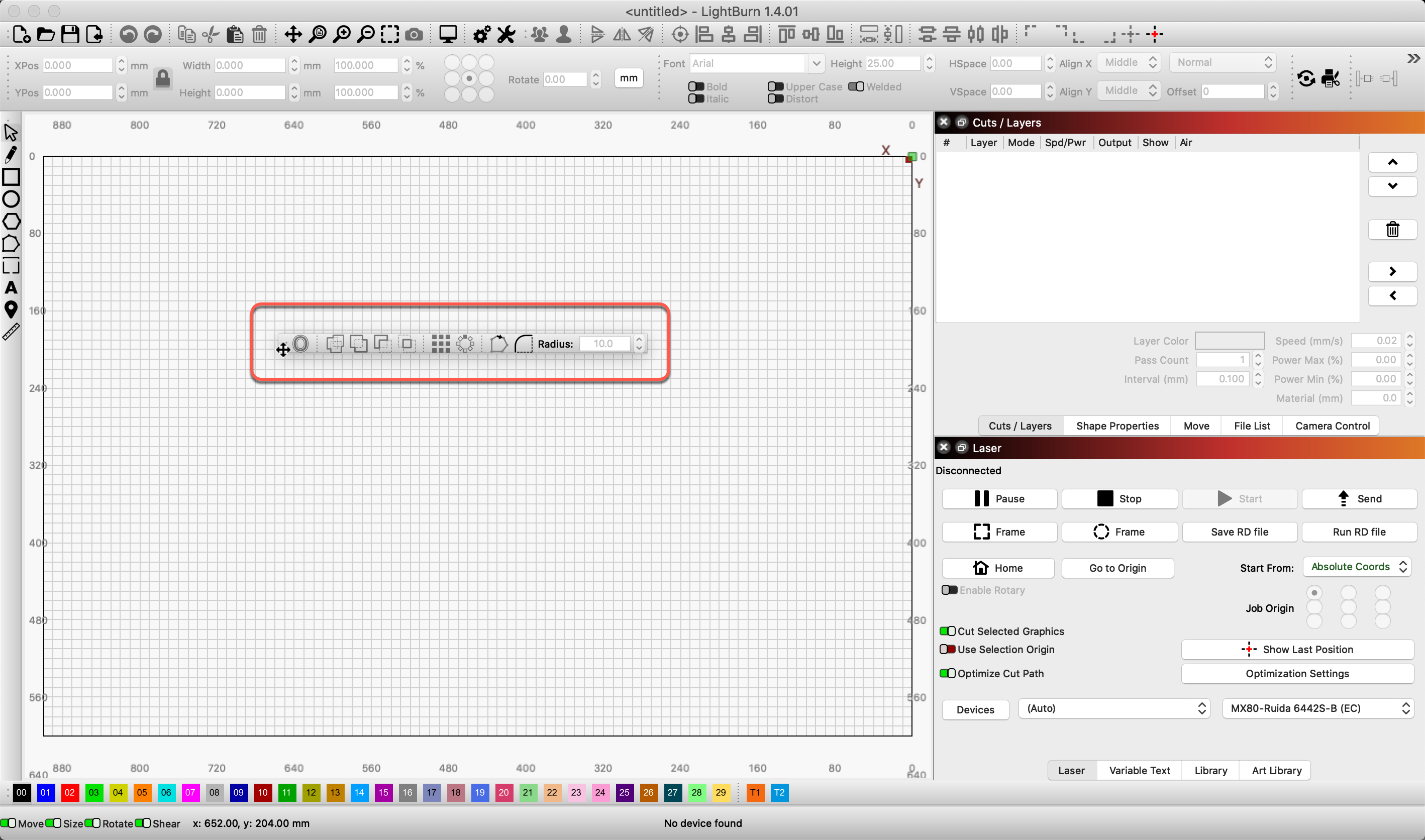This screenshot has width=1425, height=840.
Task: Toggle Cut Selected Graphics switch
Action: (x=947, y=631)
